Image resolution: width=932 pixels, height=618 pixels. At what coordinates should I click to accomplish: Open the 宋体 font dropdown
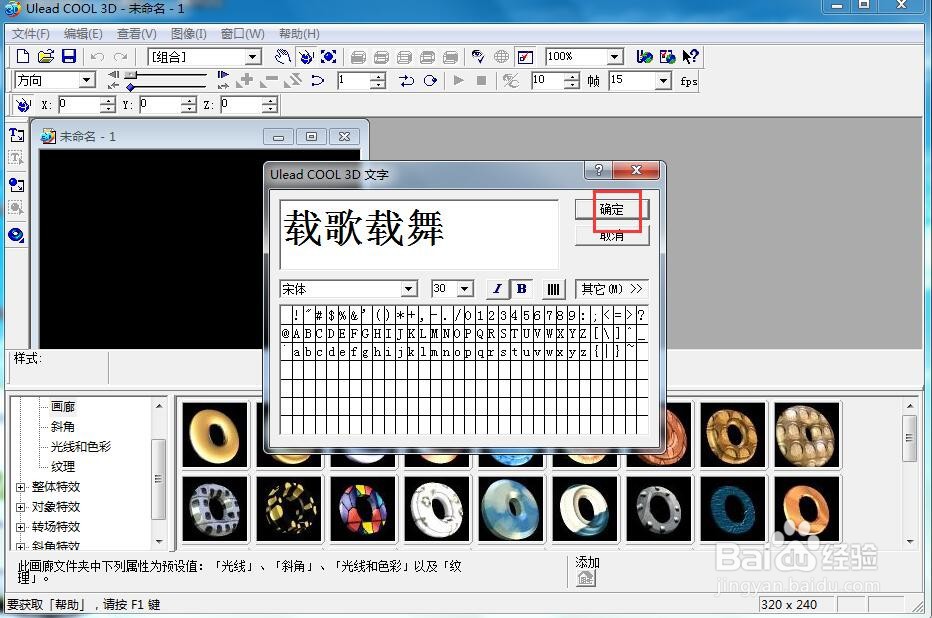(x=408, y=289)
